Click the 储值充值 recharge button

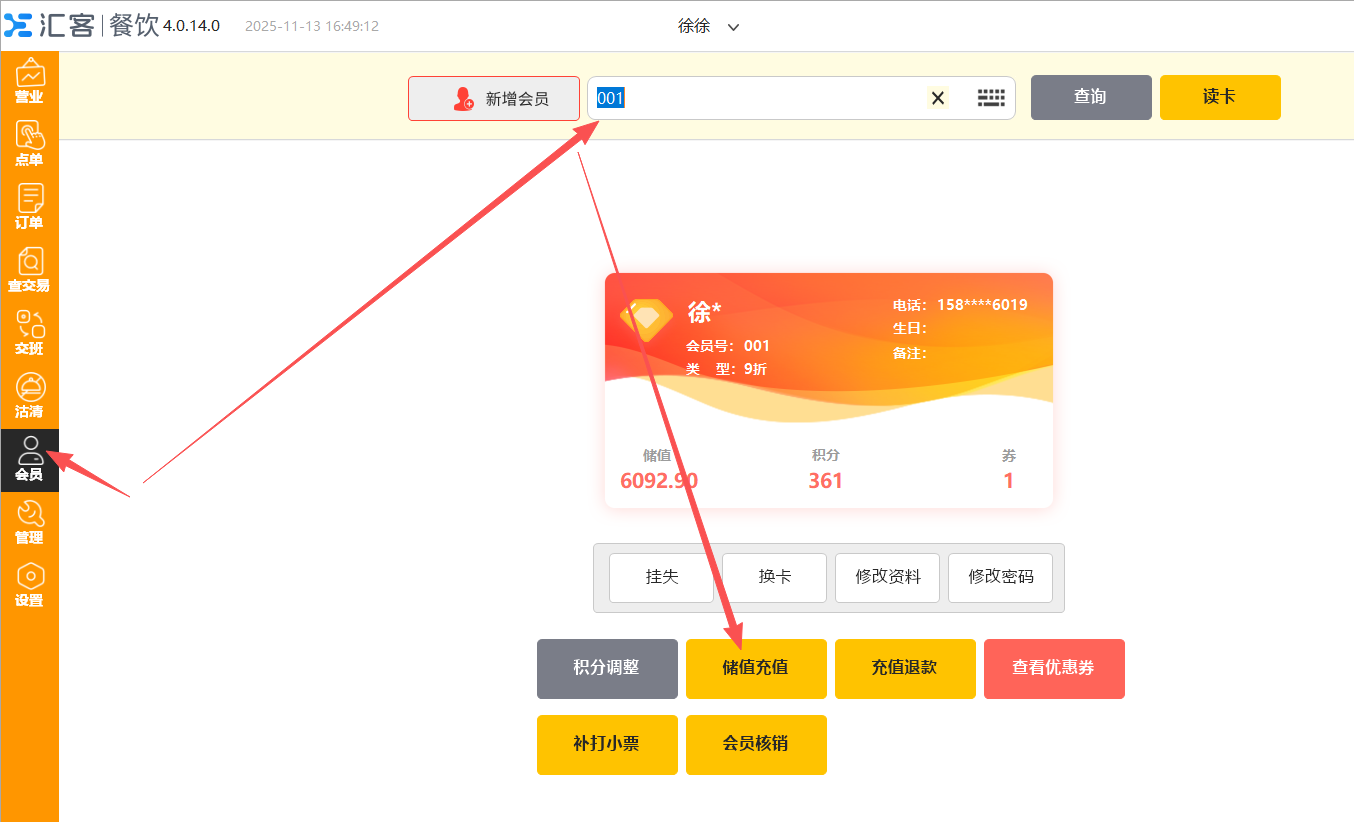(x=755, y=668)
